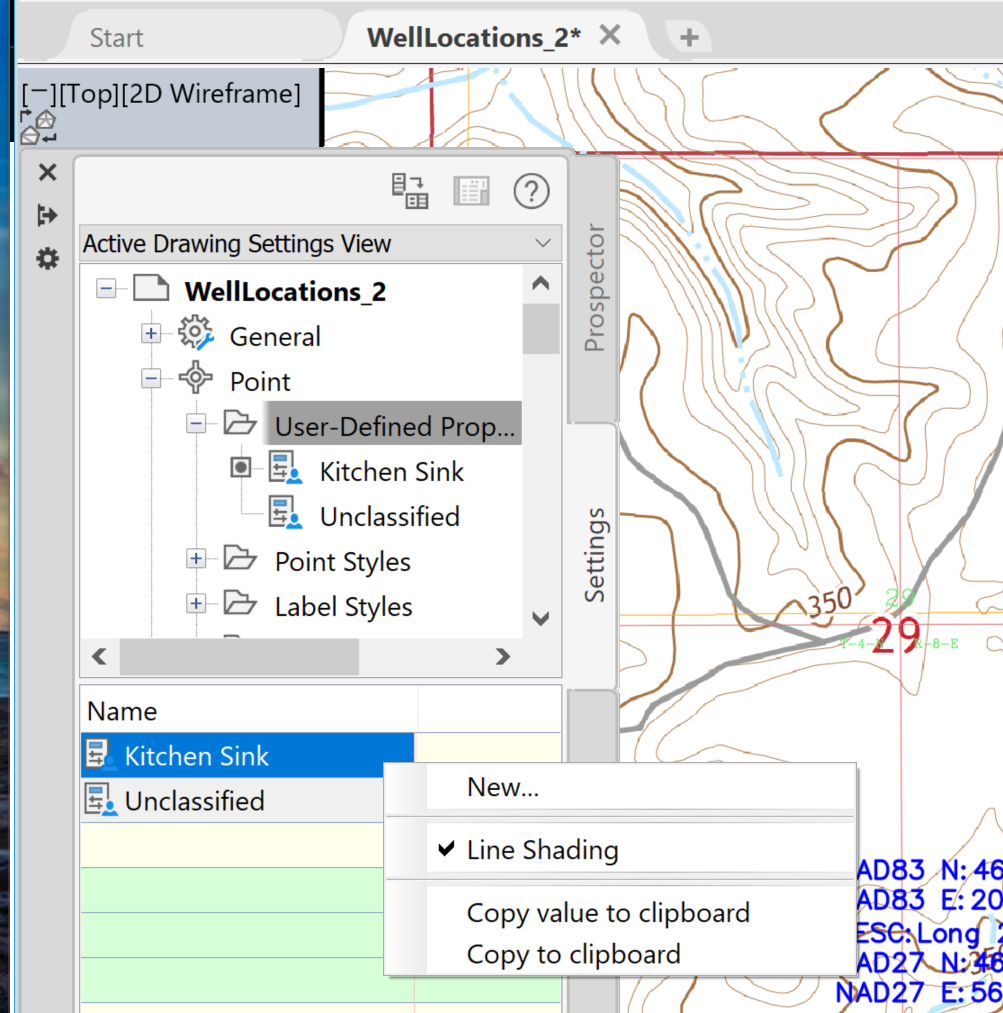Click the Help question mark icon in Toolspace
The height and width of the screenshot is (1013, 1003).
(531, 191)
